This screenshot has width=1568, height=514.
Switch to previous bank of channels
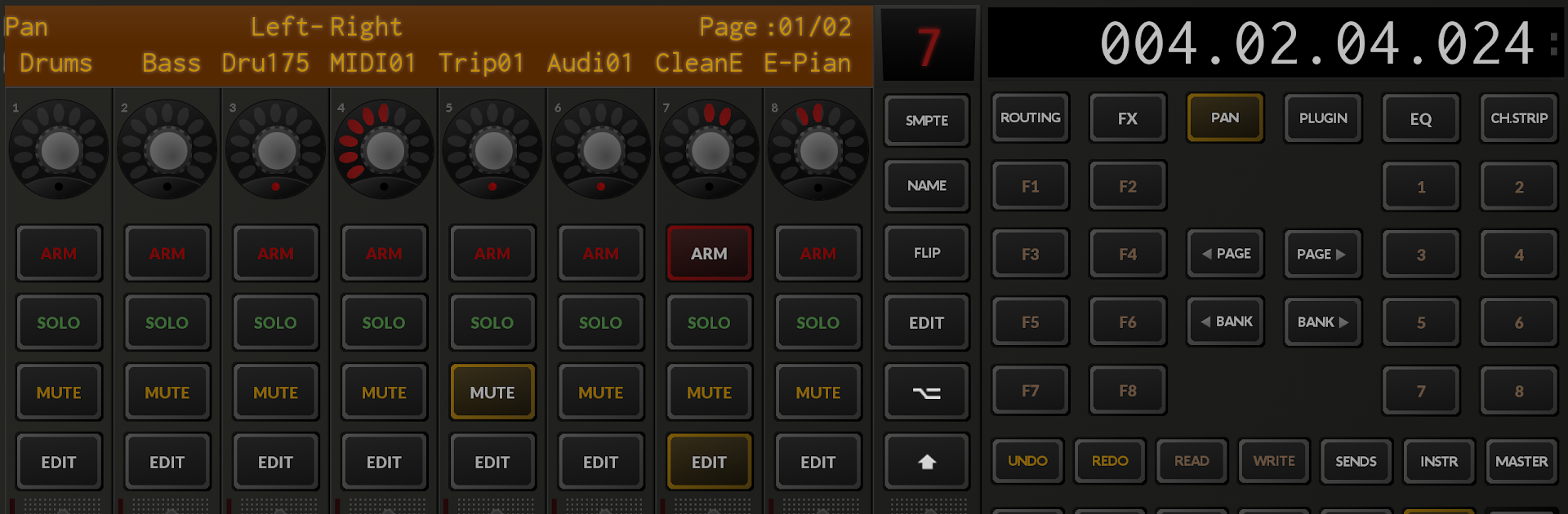(1225, 321)
